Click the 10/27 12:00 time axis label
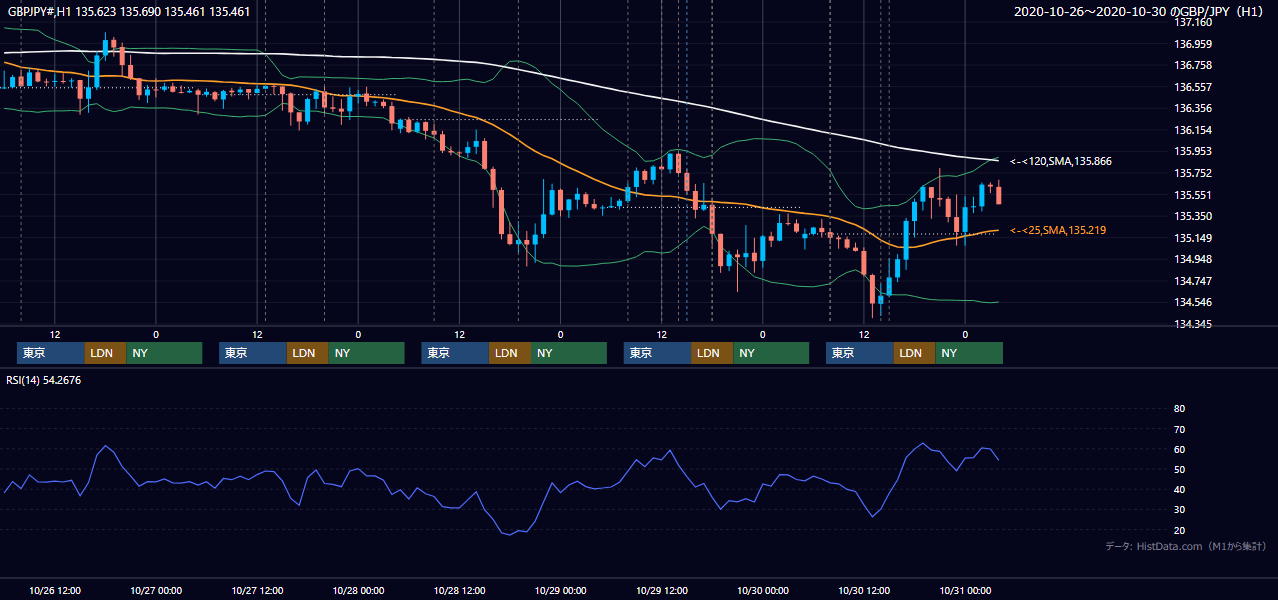The width and height of the screenshot is (1278, 600). 257,591
